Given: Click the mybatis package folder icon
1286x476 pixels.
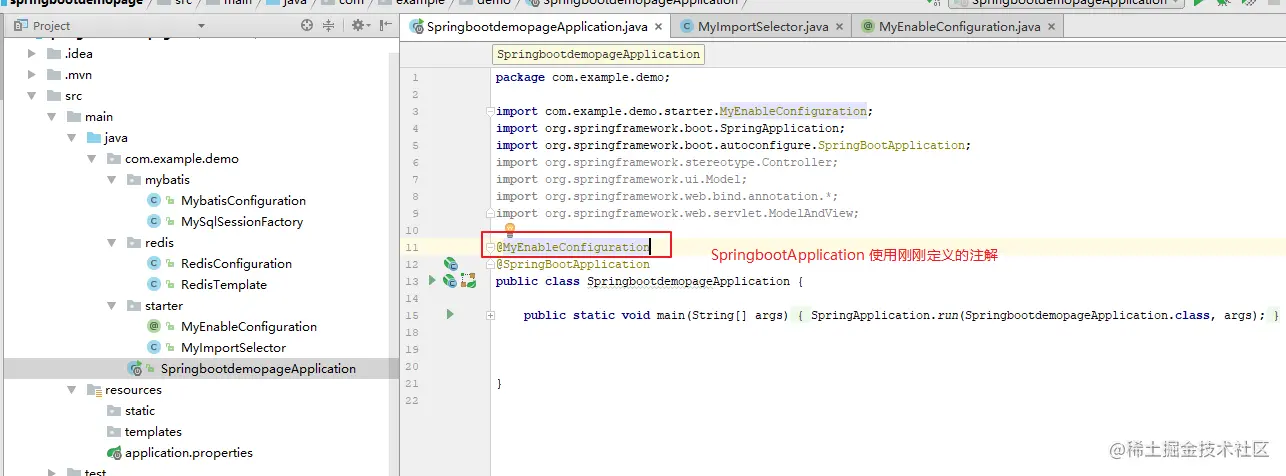Looking at the screenshot, I should 134,180.
